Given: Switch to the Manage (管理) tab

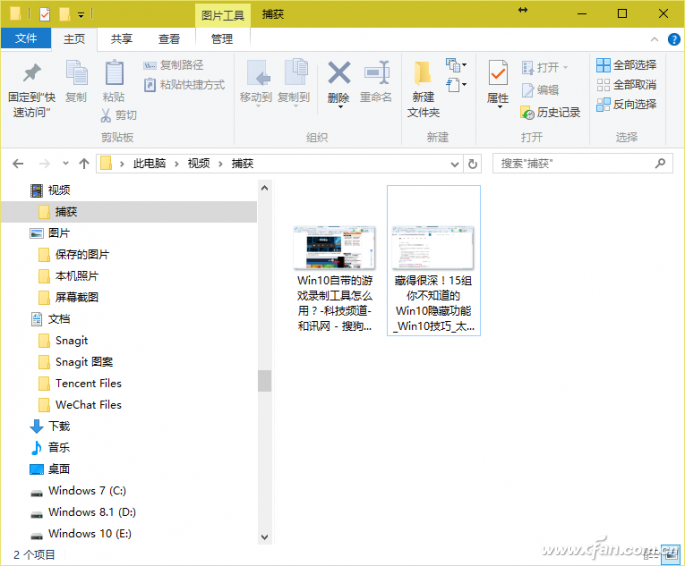Looking at the screenshot, I should (222, 39).
